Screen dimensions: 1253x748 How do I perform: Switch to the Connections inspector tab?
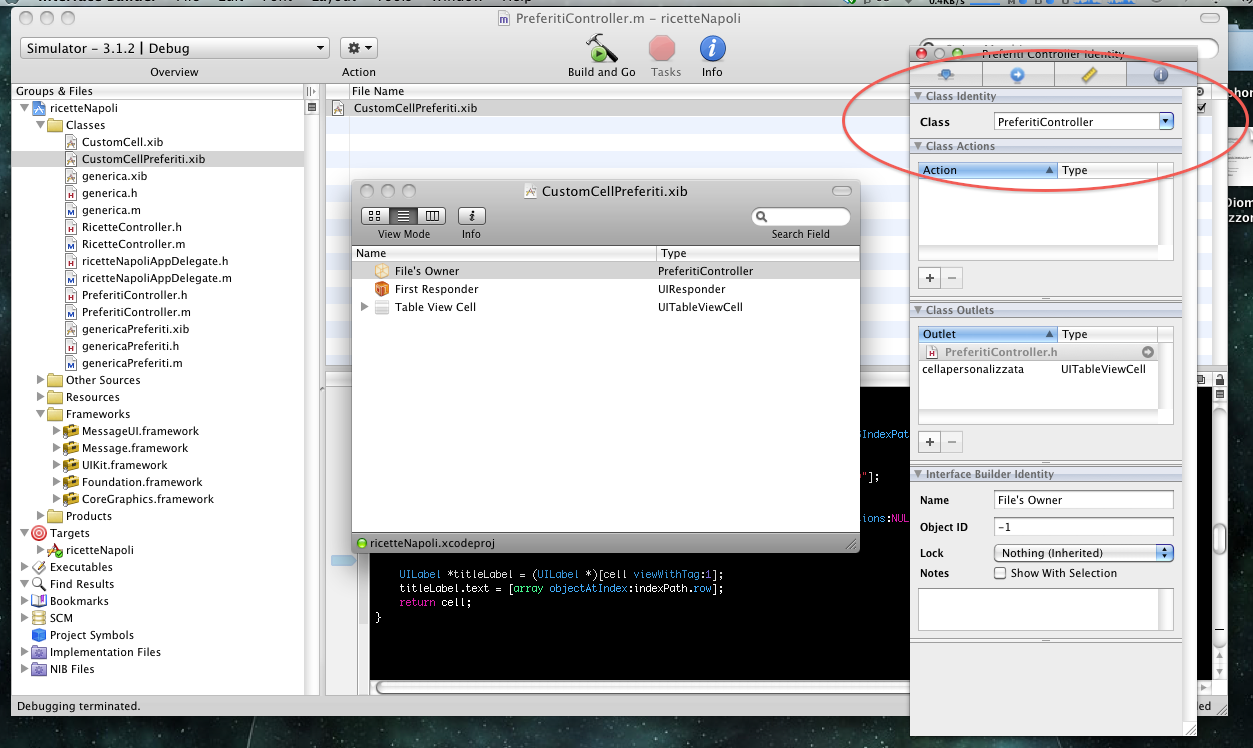coord(1017,75)
